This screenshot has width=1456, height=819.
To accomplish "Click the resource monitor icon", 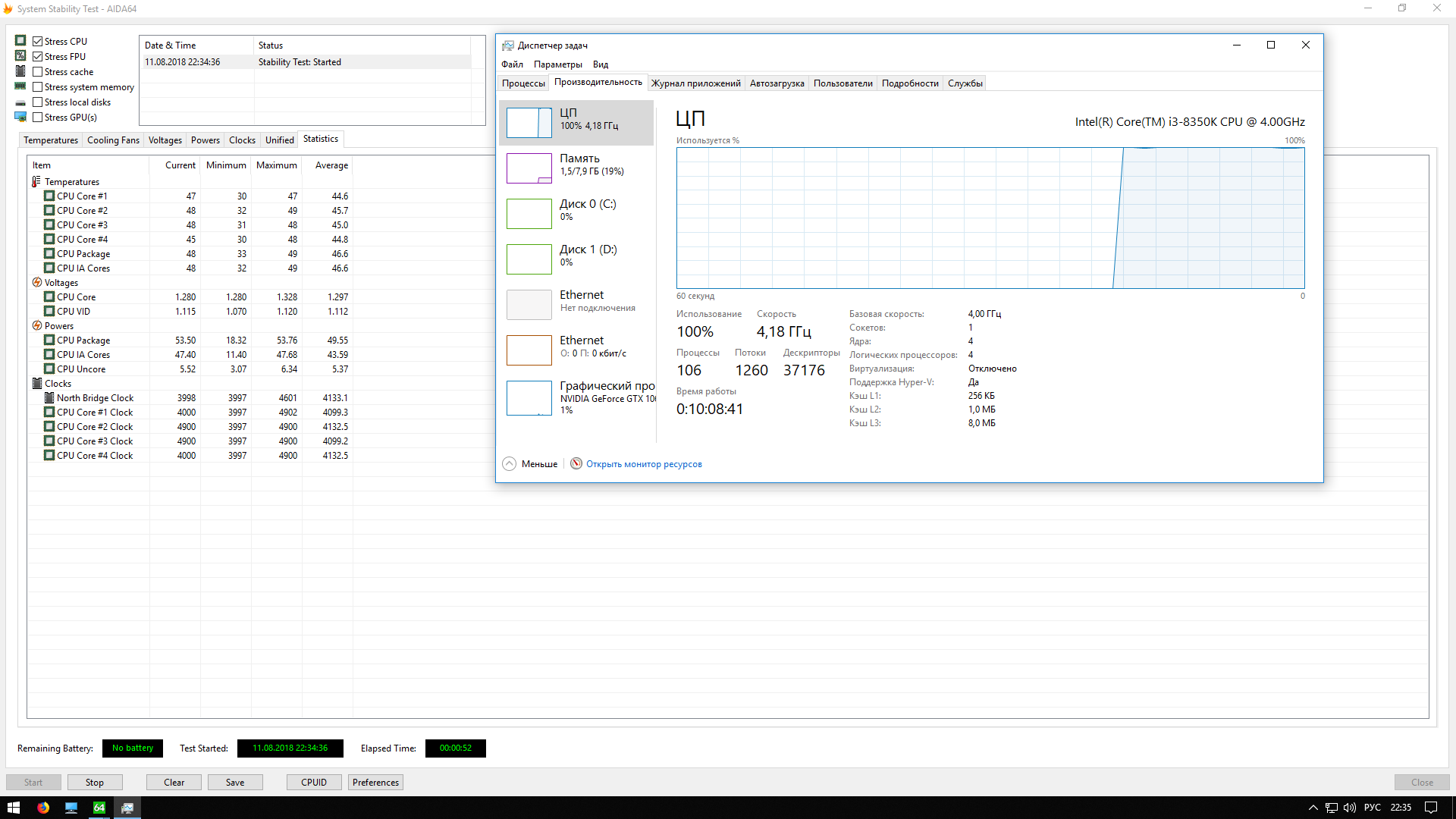I will pos(576,463).
